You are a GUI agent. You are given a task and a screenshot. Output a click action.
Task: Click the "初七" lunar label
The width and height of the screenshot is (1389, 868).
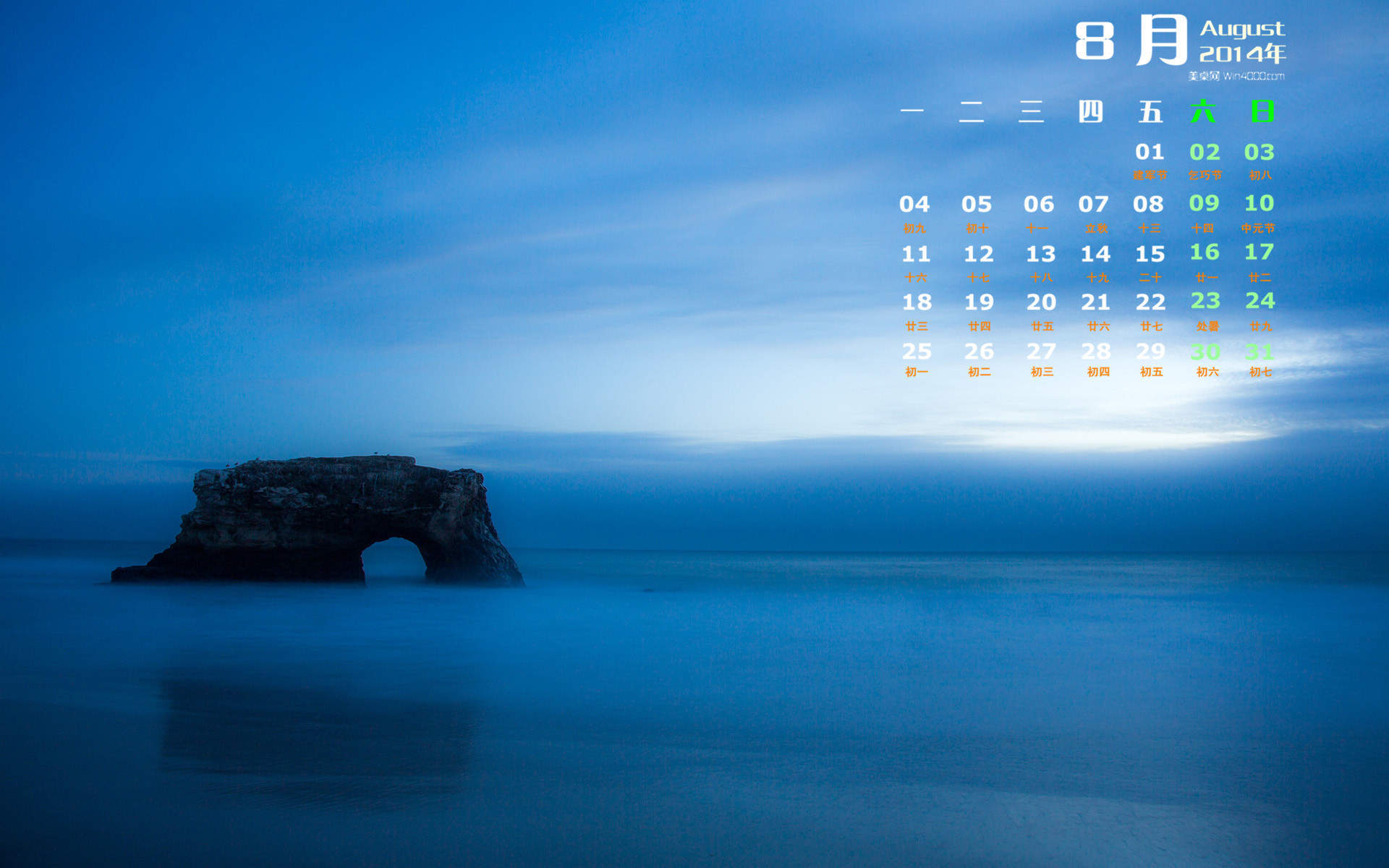(1260, 372)
